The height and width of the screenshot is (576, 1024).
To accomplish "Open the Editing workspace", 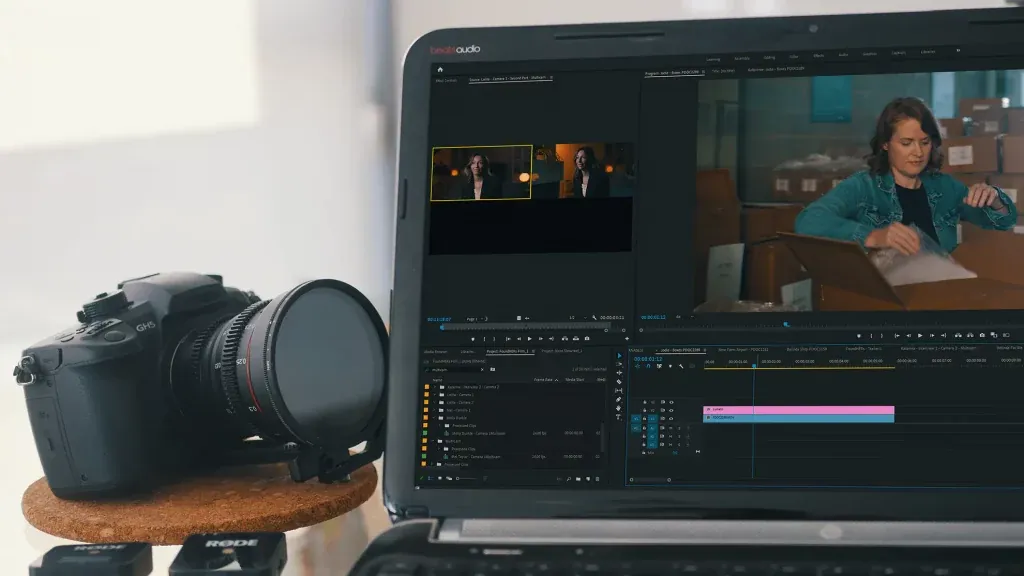I will click(769, 57).
